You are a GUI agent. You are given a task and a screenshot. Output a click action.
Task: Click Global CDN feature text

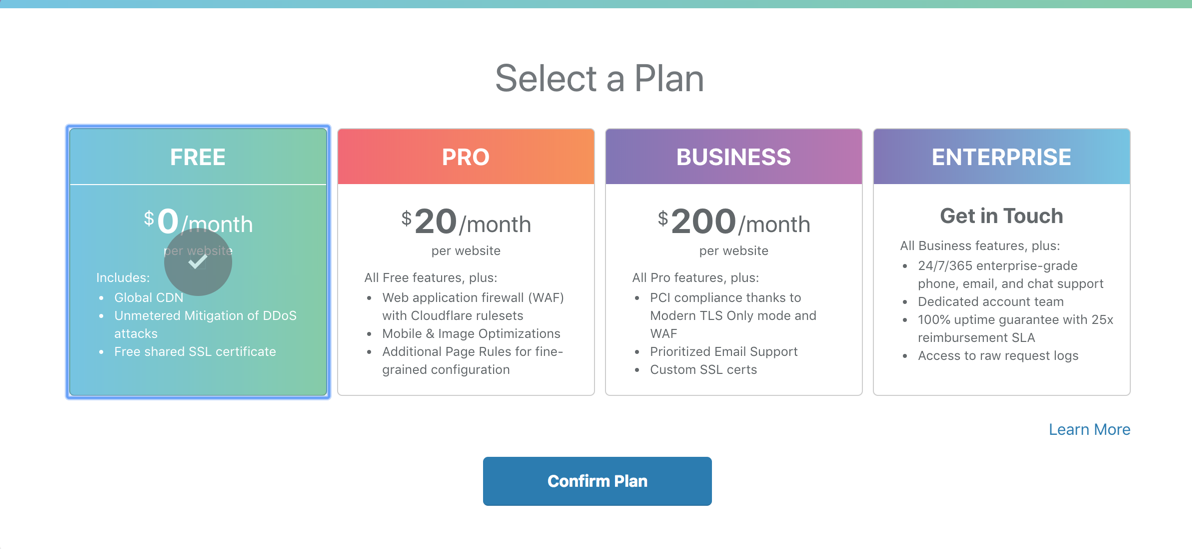click(x=149, y=297)
